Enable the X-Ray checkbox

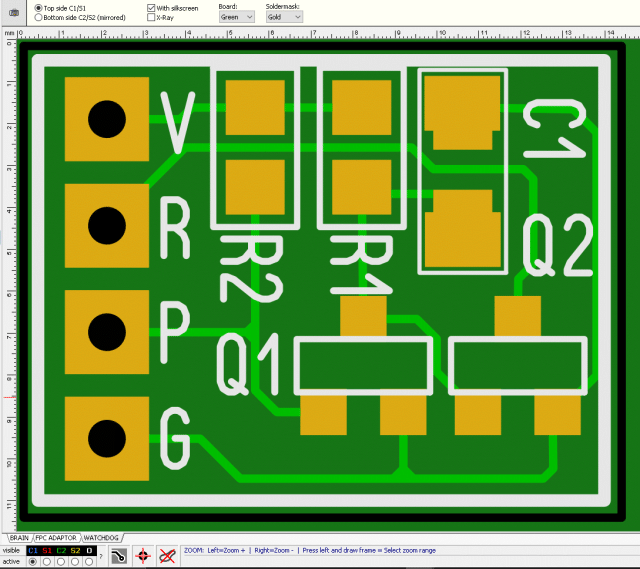pyautogui.click(x=151, y=18)
